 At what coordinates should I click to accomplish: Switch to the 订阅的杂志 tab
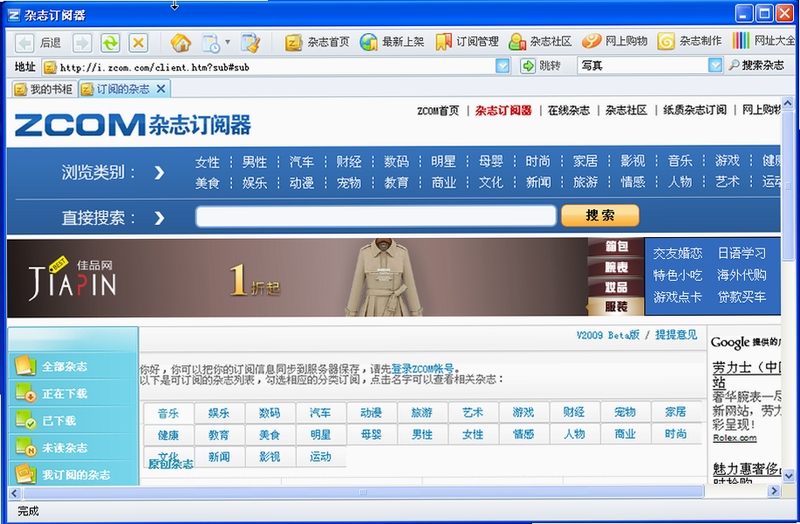click(123, 89)
